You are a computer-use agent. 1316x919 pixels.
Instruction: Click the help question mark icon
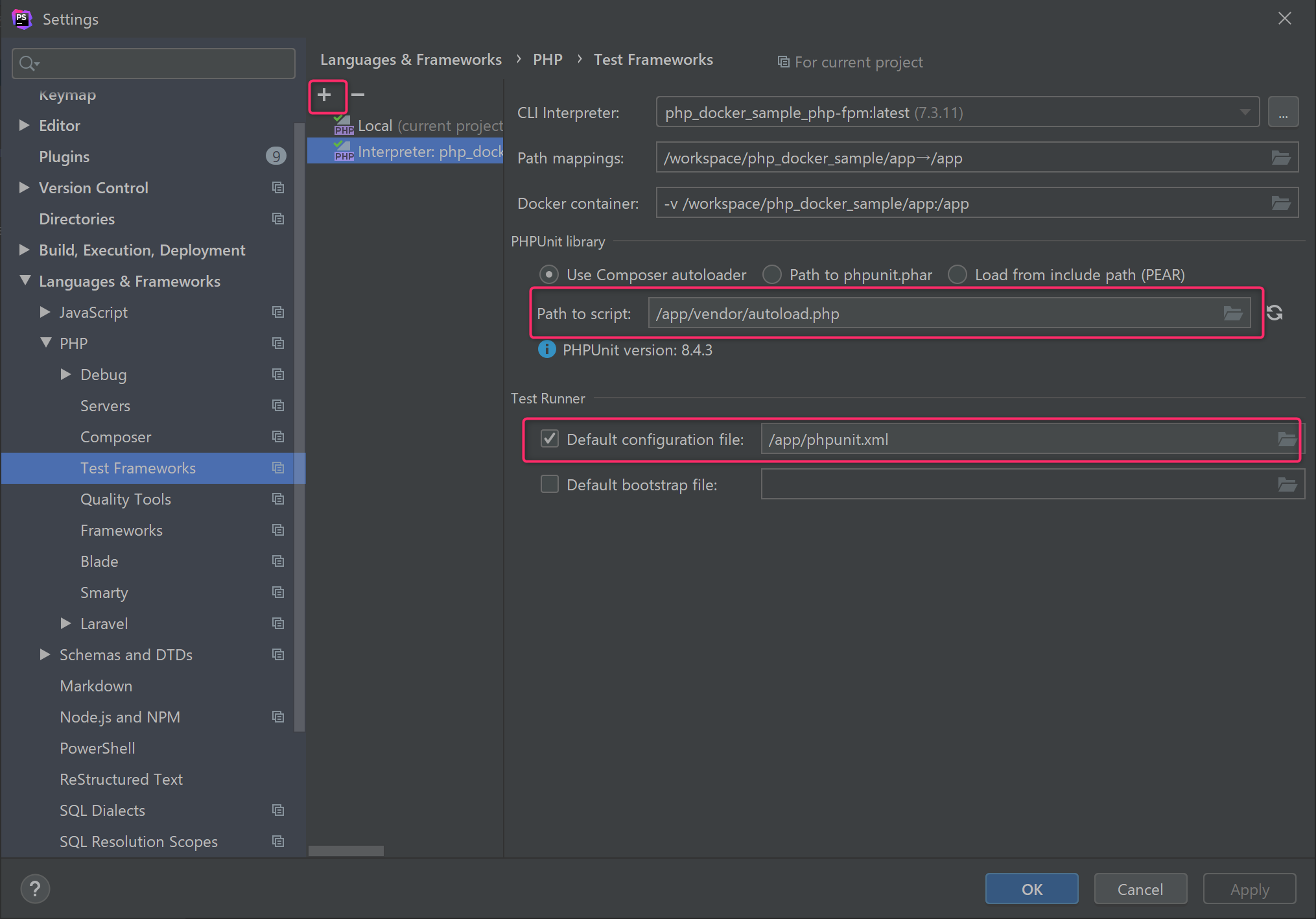coord(34,889)
